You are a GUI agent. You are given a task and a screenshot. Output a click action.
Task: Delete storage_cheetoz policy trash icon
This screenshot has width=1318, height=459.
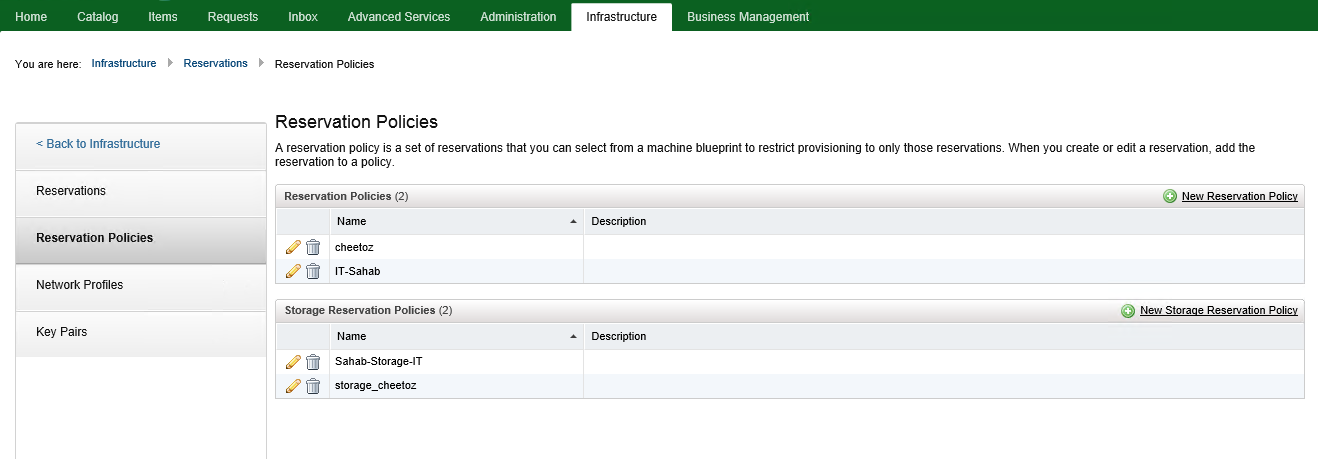[313, 386]
